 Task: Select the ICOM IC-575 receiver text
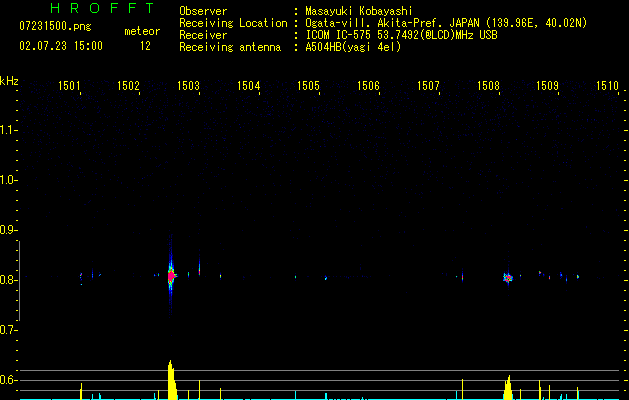[x=401, y=35]
